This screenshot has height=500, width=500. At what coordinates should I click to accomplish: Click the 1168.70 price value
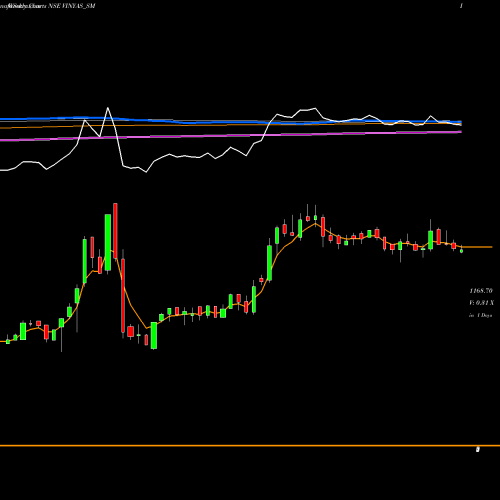pyautogui.click(x=481, y=291)
